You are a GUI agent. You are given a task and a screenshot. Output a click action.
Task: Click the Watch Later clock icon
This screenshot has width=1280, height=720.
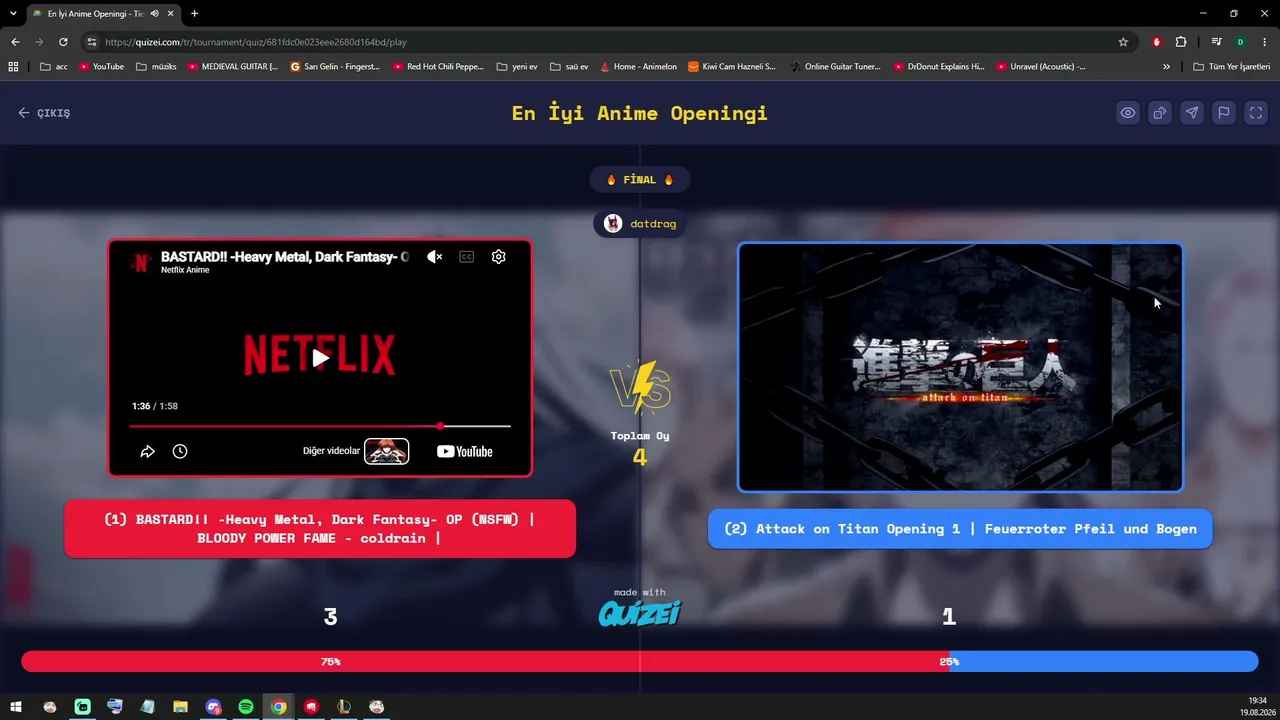[x=180, y=451]
